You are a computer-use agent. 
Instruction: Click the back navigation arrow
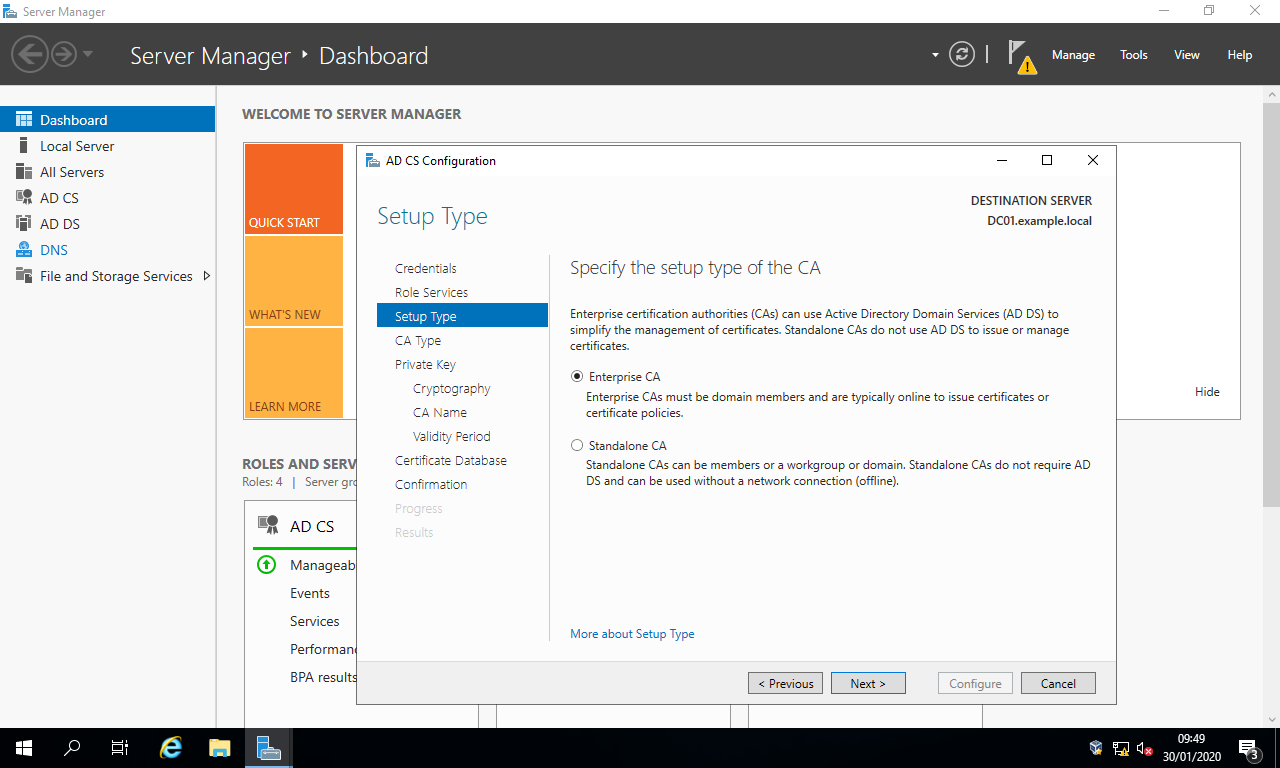coord(31,54)
